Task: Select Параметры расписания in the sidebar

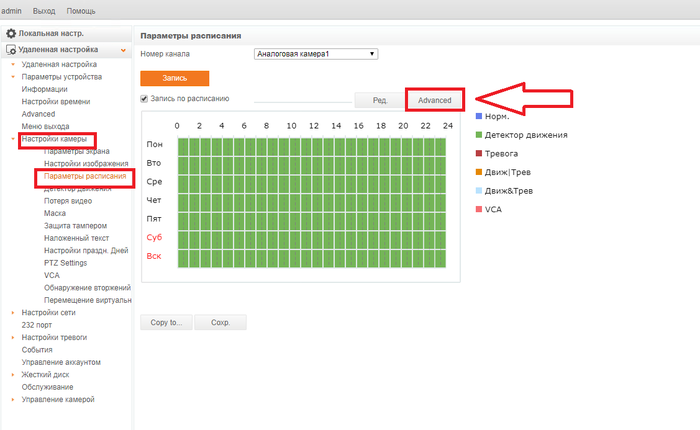Action: 85,176
